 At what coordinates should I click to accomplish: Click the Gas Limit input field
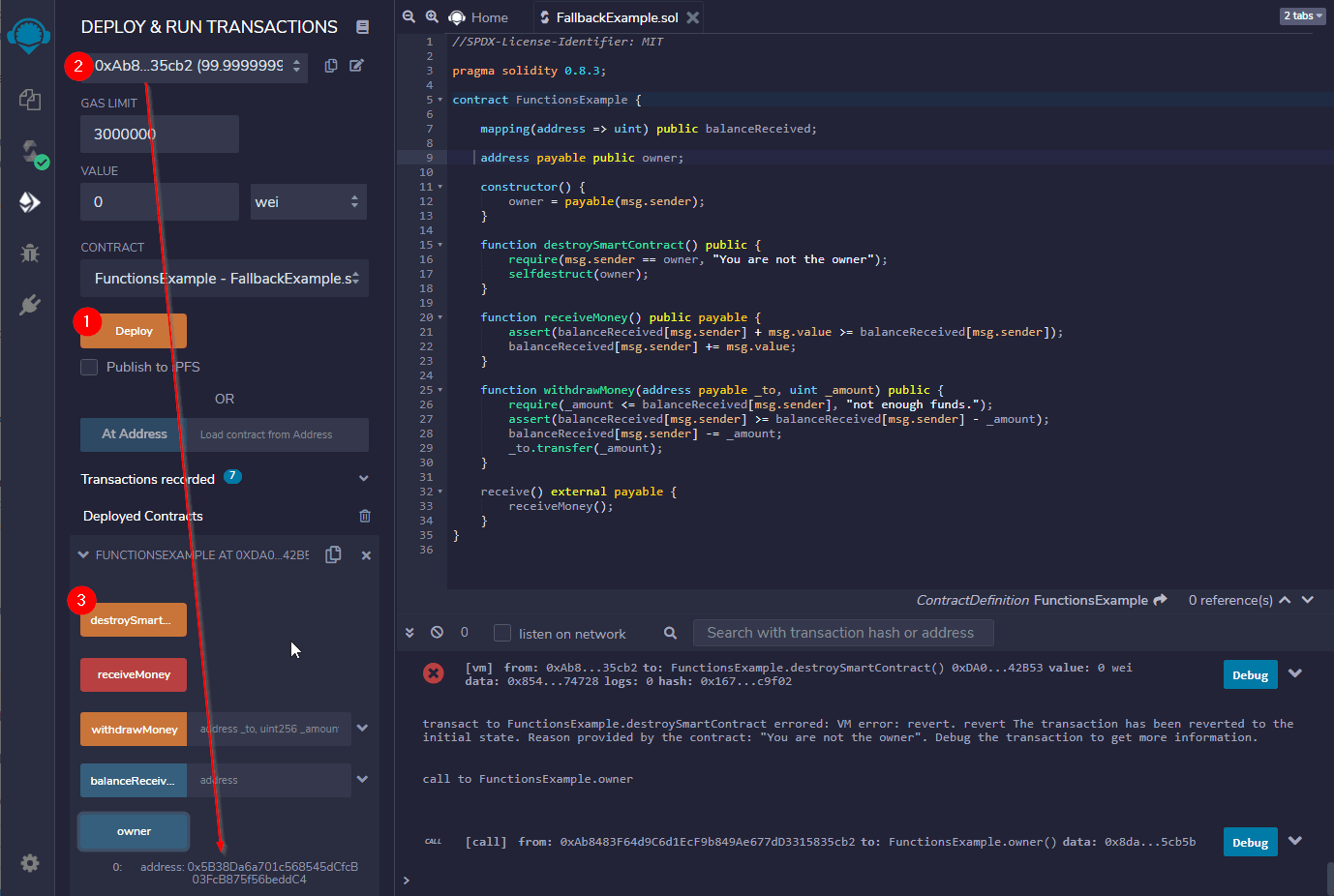(160, 134)
